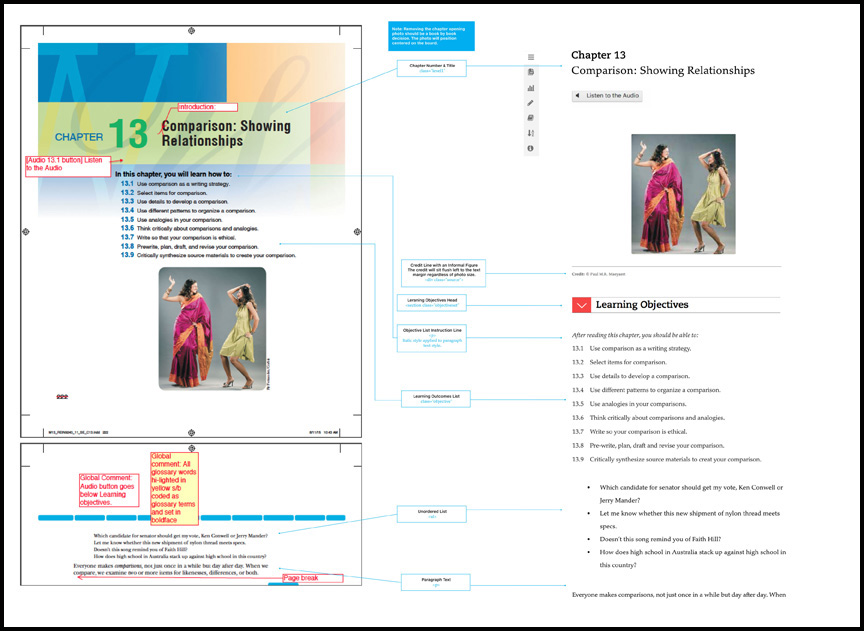Open the info circle icon in the sidebar
The width and height of the screenshot is (864, 631).
[531, 148]
